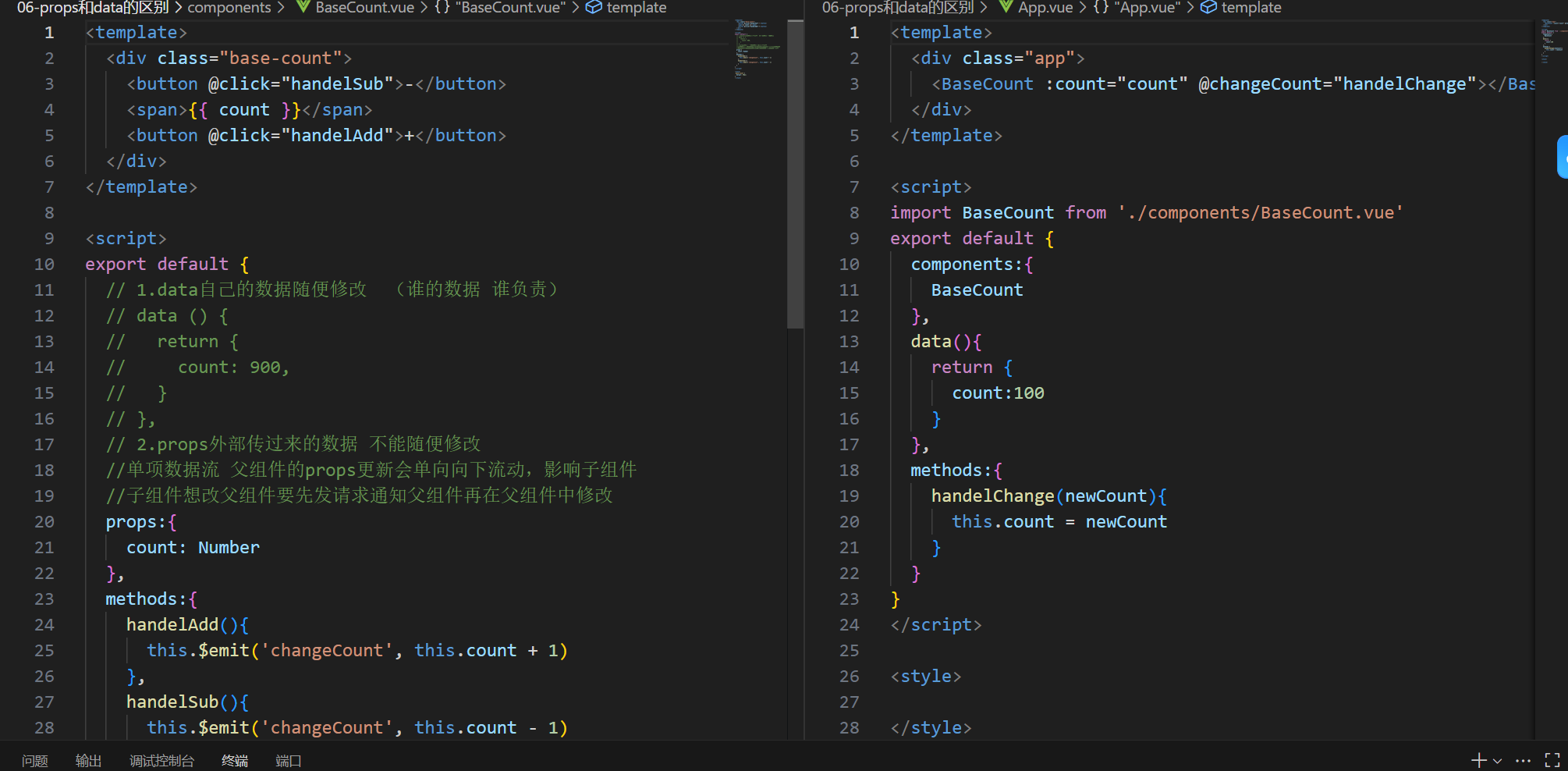Screen dimensions: 1568x771
Task: Click '@changeCount' attribute in App.vue
Action: pyautogui.click(x=1260, y=84)
